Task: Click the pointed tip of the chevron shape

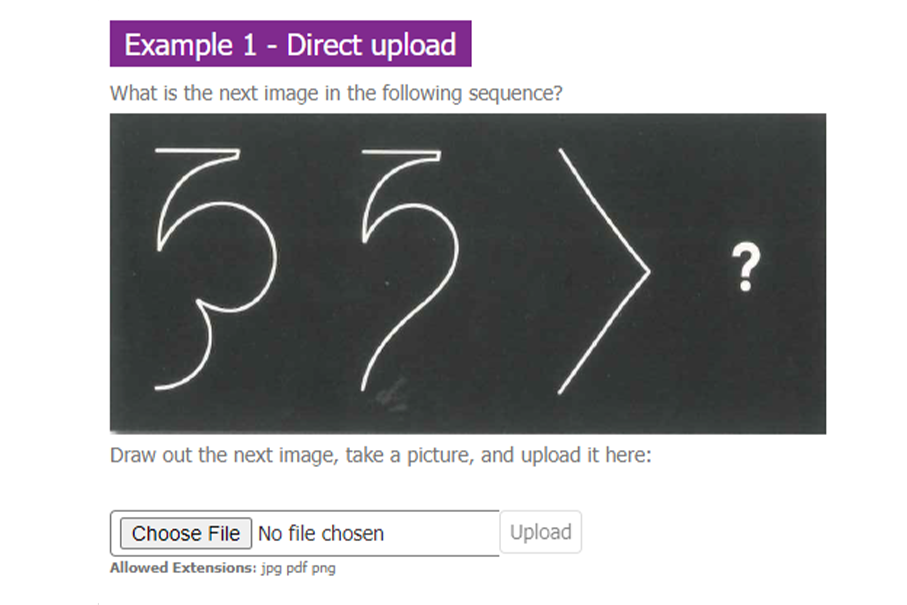Action: [648, 271]
